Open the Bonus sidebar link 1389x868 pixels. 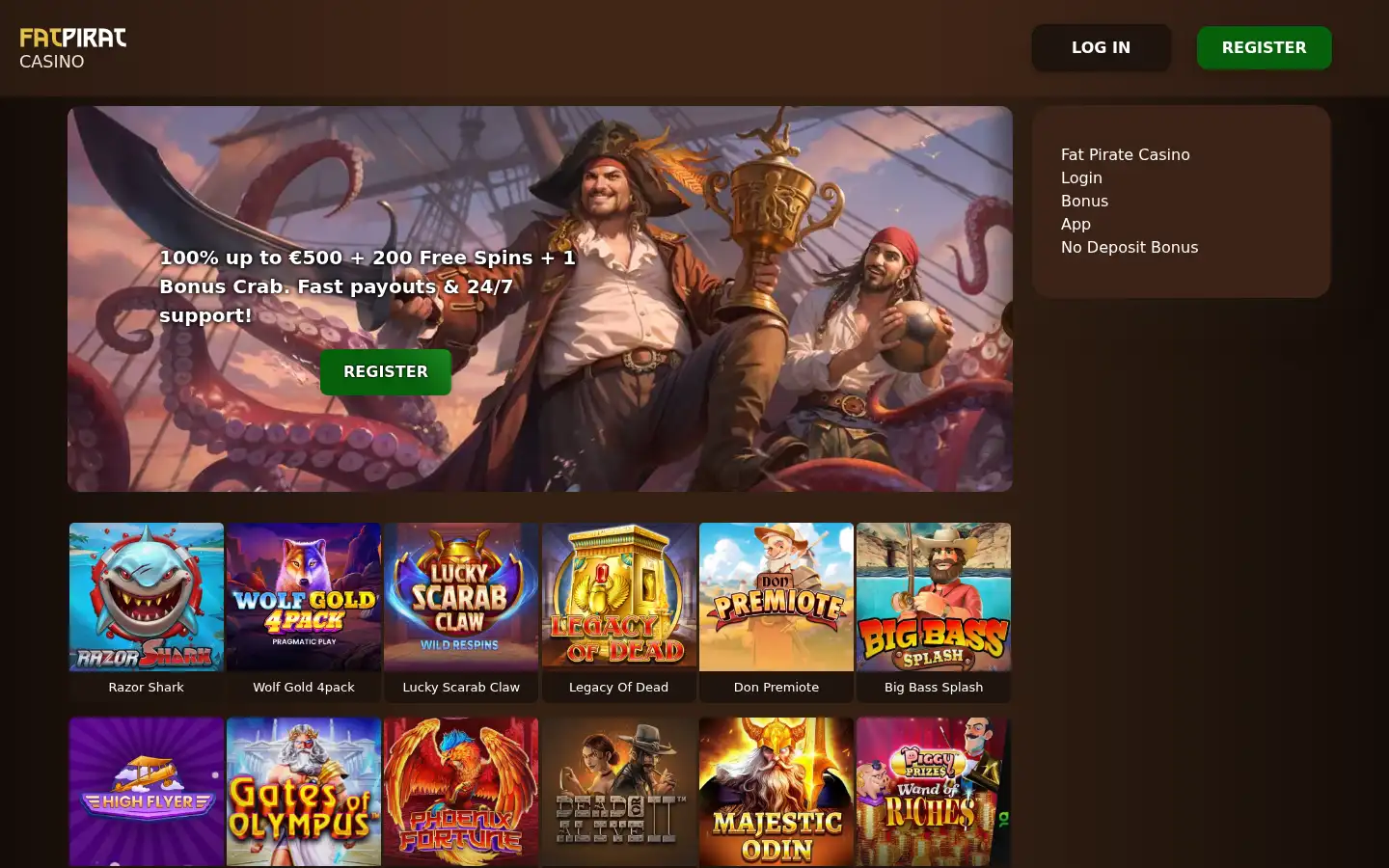click(1084, 201)
